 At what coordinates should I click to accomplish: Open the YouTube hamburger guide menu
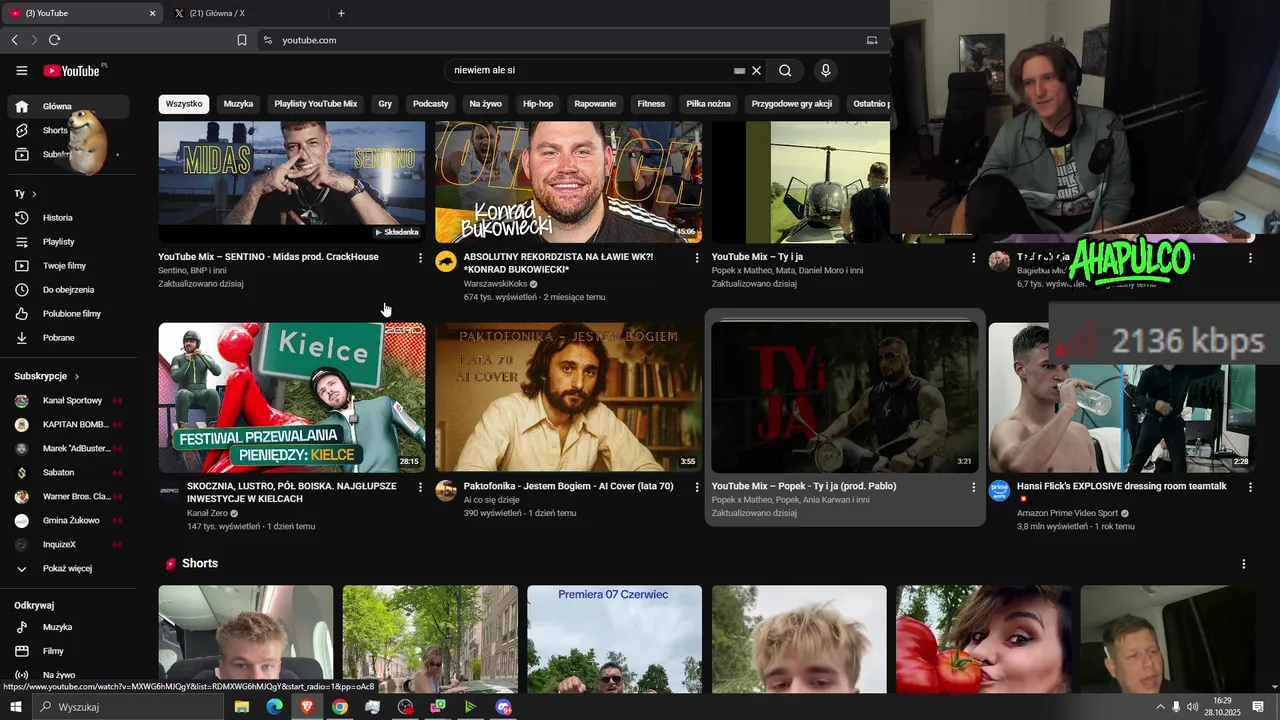click(x=21, y=70)
